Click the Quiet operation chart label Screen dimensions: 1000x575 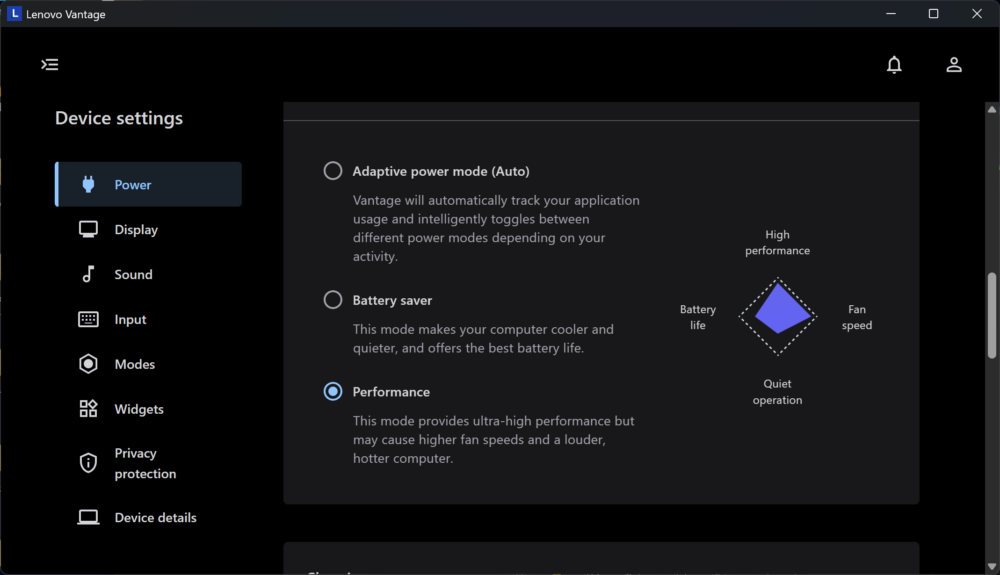[x=777, y=391]
